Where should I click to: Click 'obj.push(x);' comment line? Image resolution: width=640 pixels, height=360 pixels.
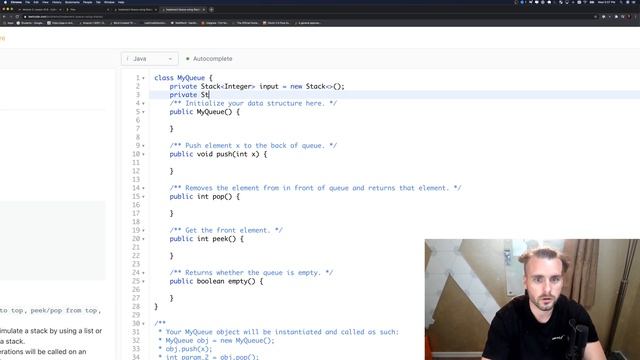click(x=186, y=349)
